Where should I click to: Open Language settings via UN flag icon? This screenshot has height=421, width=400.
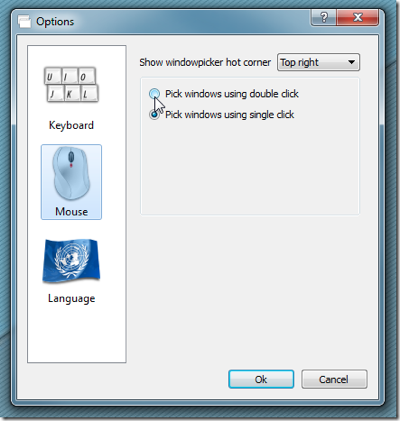pos(71,260)
